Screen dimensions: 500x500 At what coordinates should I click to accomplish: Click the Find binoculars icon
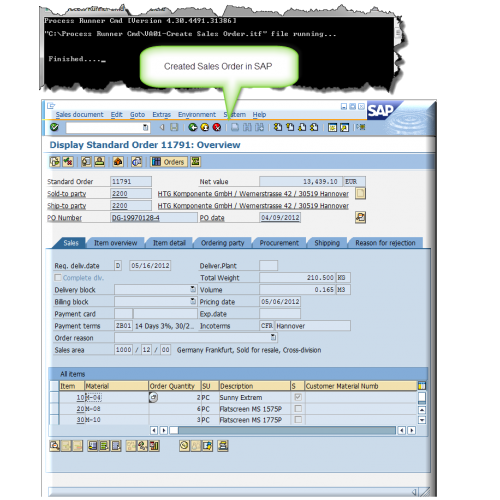[247, 127]
